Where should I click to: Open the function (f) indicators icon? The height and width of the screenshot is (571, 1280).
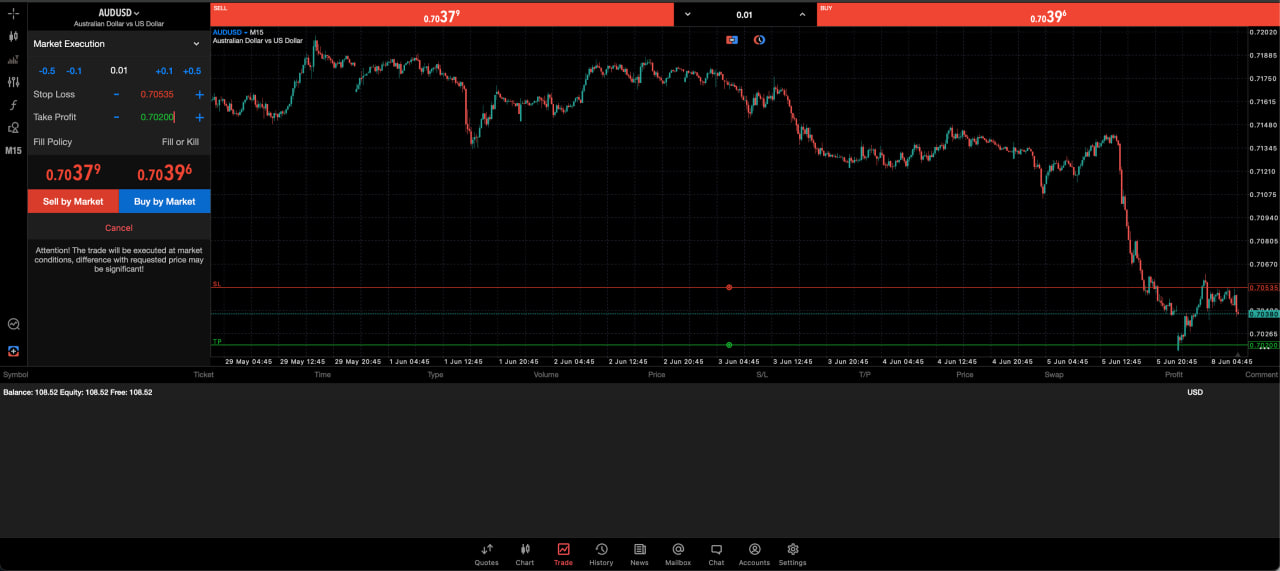[13, 105]
